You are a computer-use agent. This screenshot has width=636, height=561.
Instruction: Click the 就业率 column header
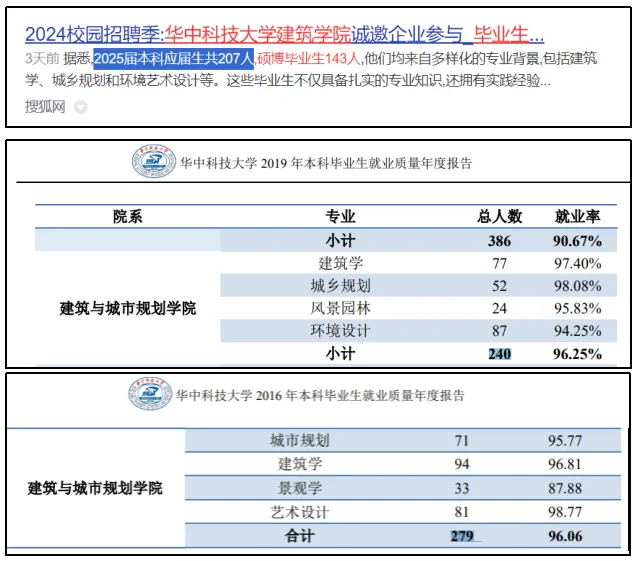(578, 217)
